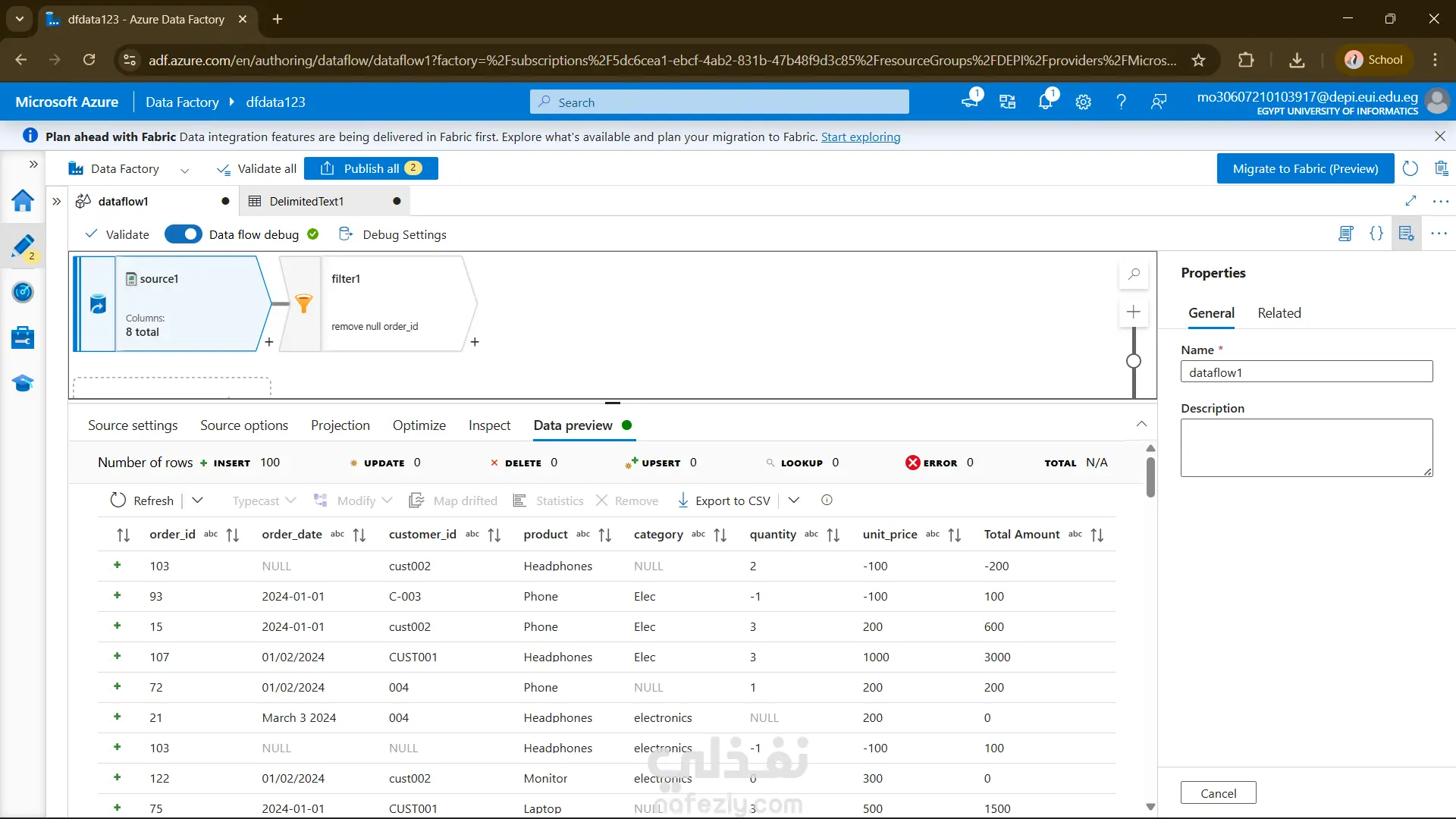Click the Azure Search box

(720, 102)
